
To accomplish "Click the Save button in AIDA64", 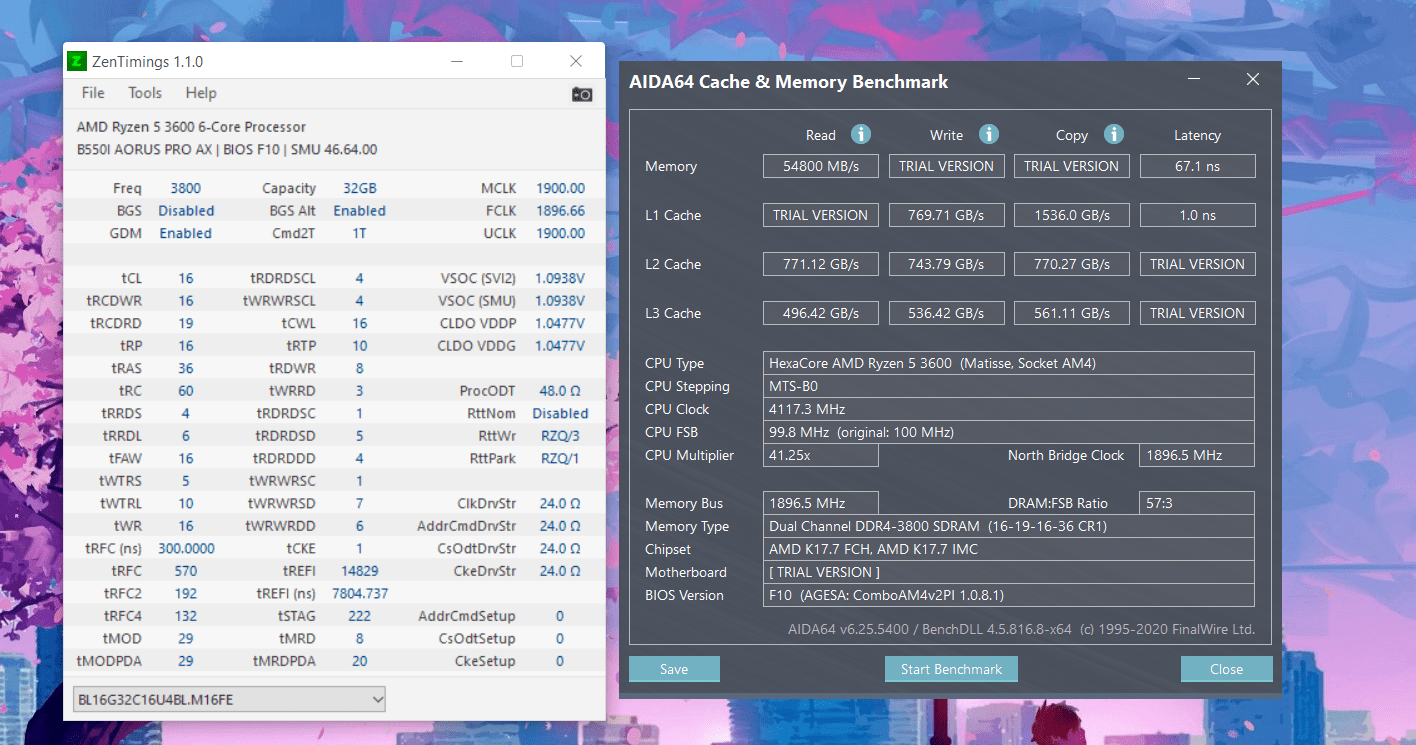I will click(674, 669).
